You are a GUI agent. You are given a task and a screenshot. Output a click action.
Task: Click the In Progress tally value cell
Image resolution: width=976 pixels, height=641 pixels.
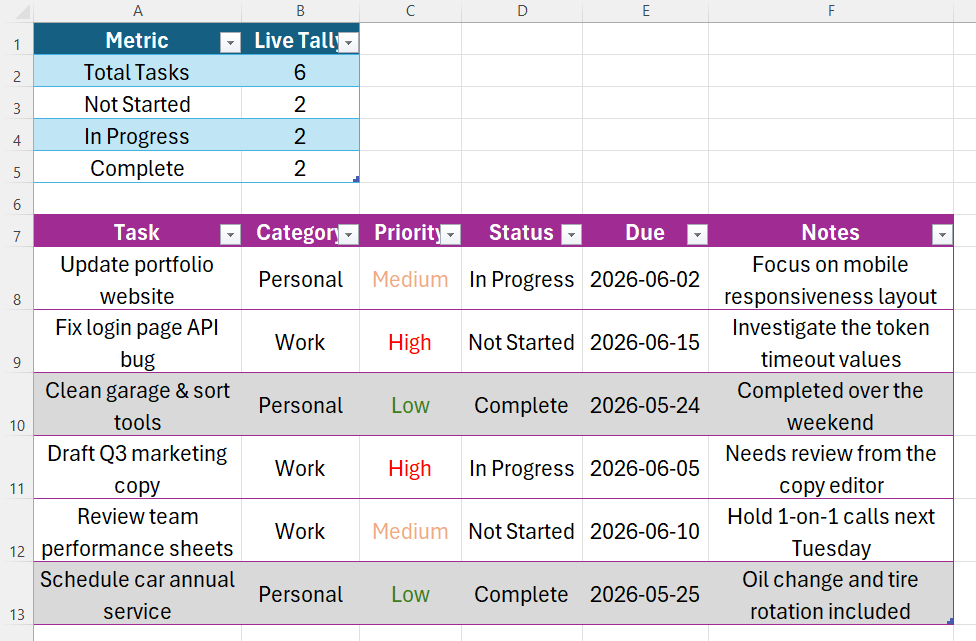point(300,135)
